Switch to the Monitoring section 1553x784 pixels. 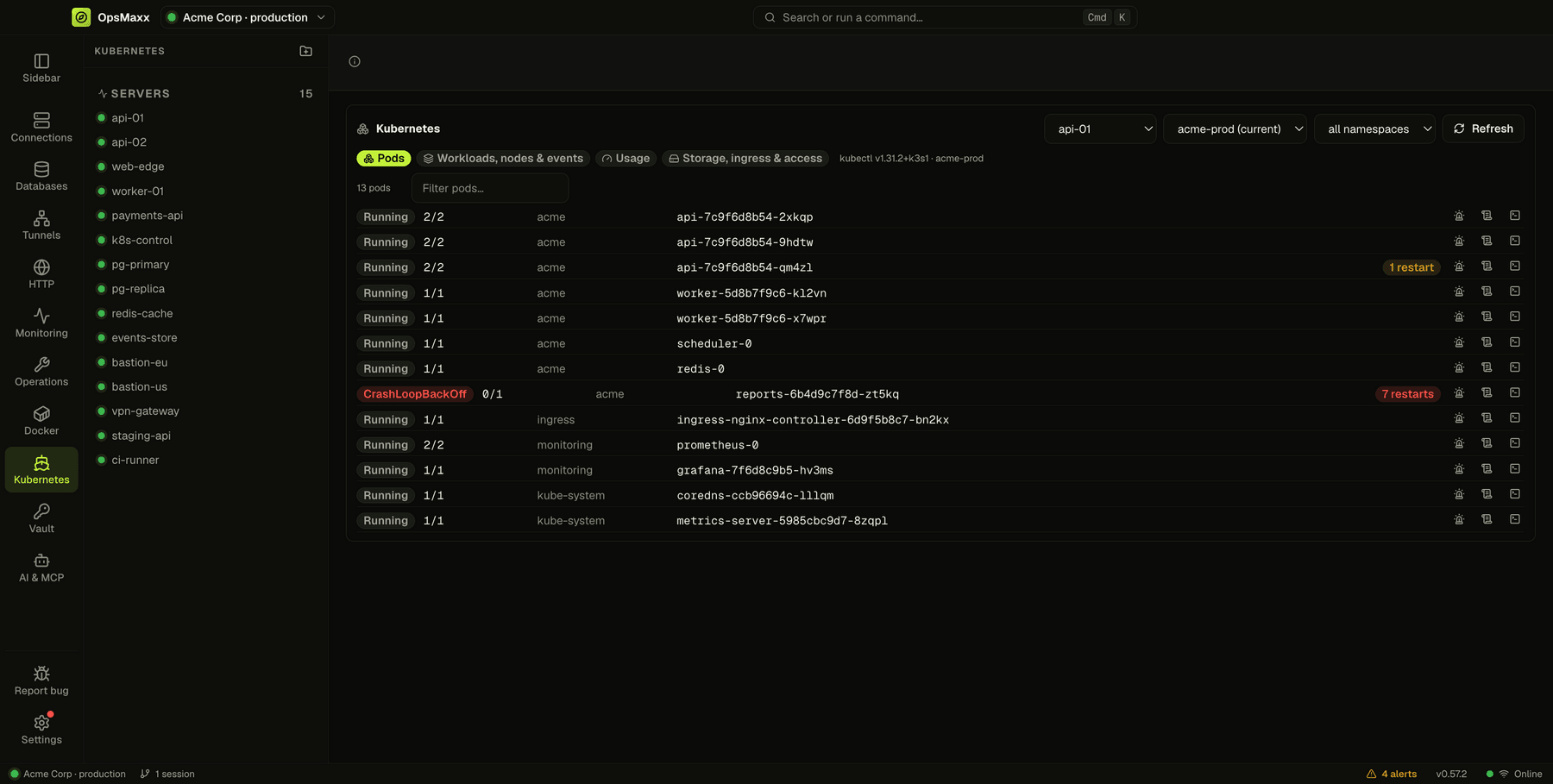pos(41,323)
